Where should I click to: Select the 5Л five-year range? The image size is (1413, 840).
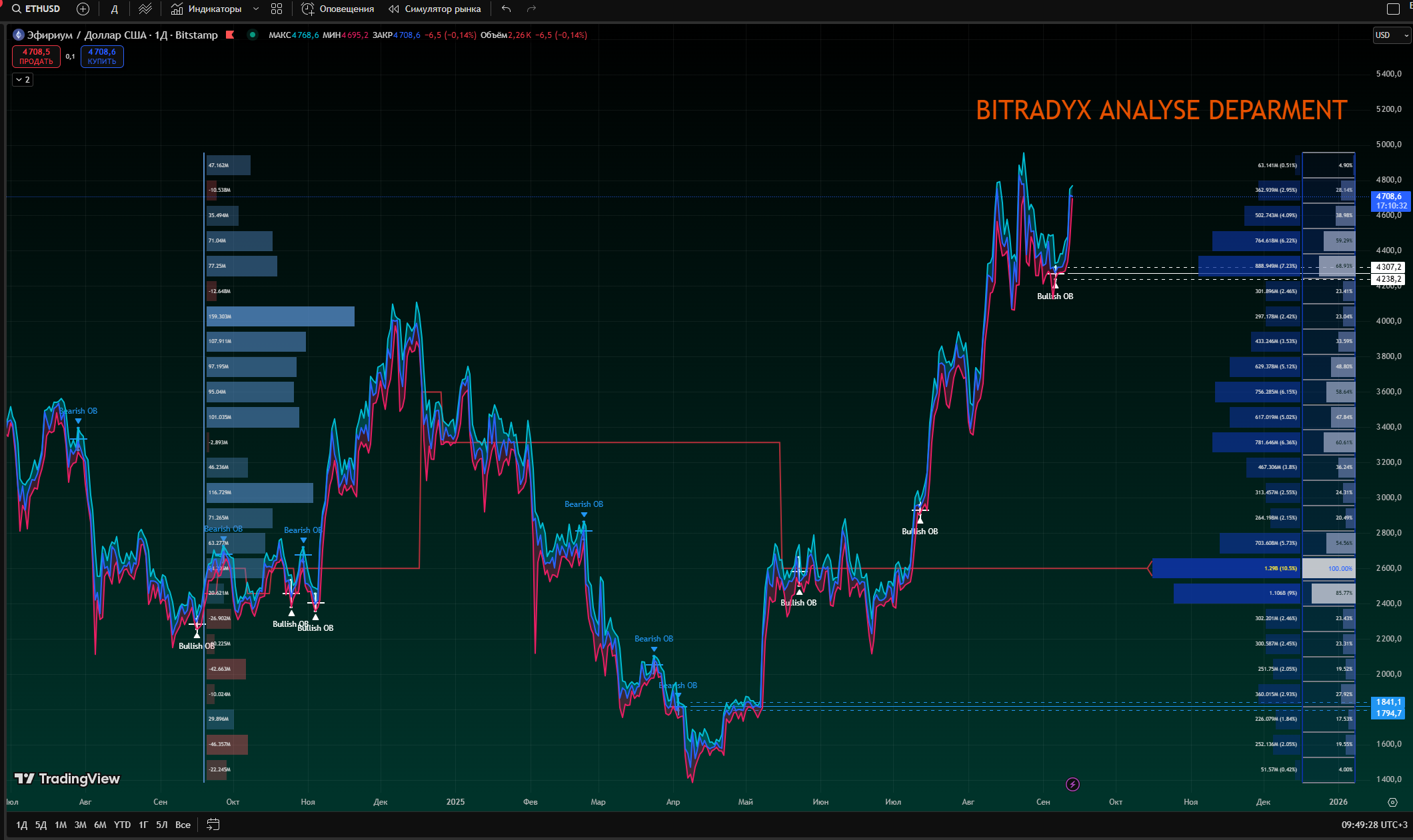pos(162,825)
